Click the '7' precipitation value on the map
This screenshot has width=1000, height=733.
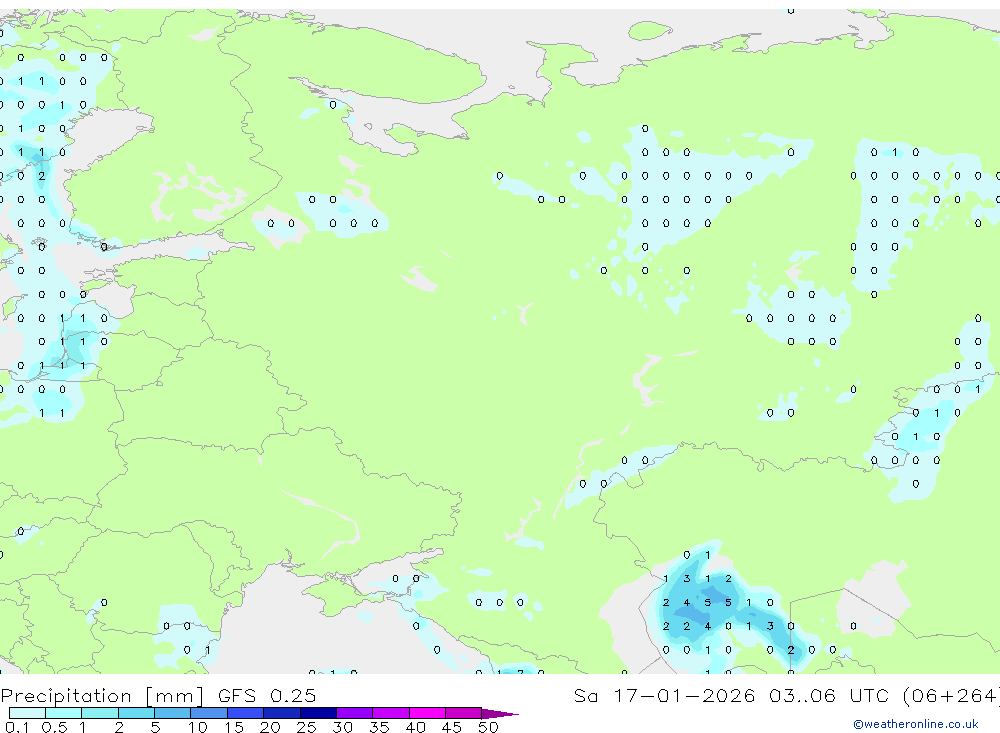coord(520,672)
